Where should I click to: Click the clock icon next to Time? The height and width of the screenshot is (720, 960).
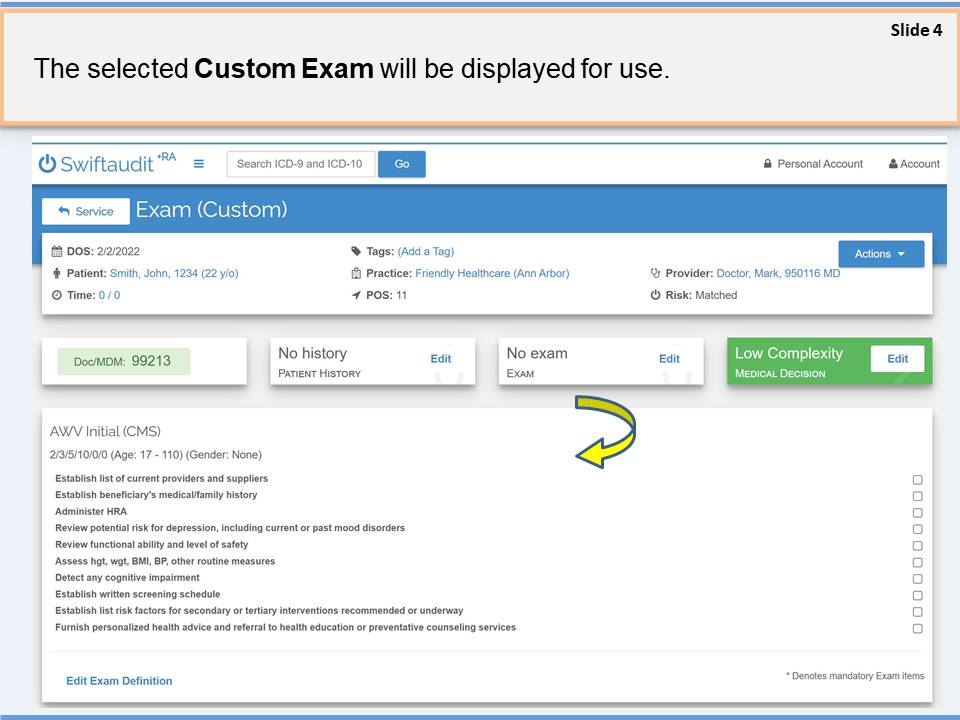click(57, 295)
